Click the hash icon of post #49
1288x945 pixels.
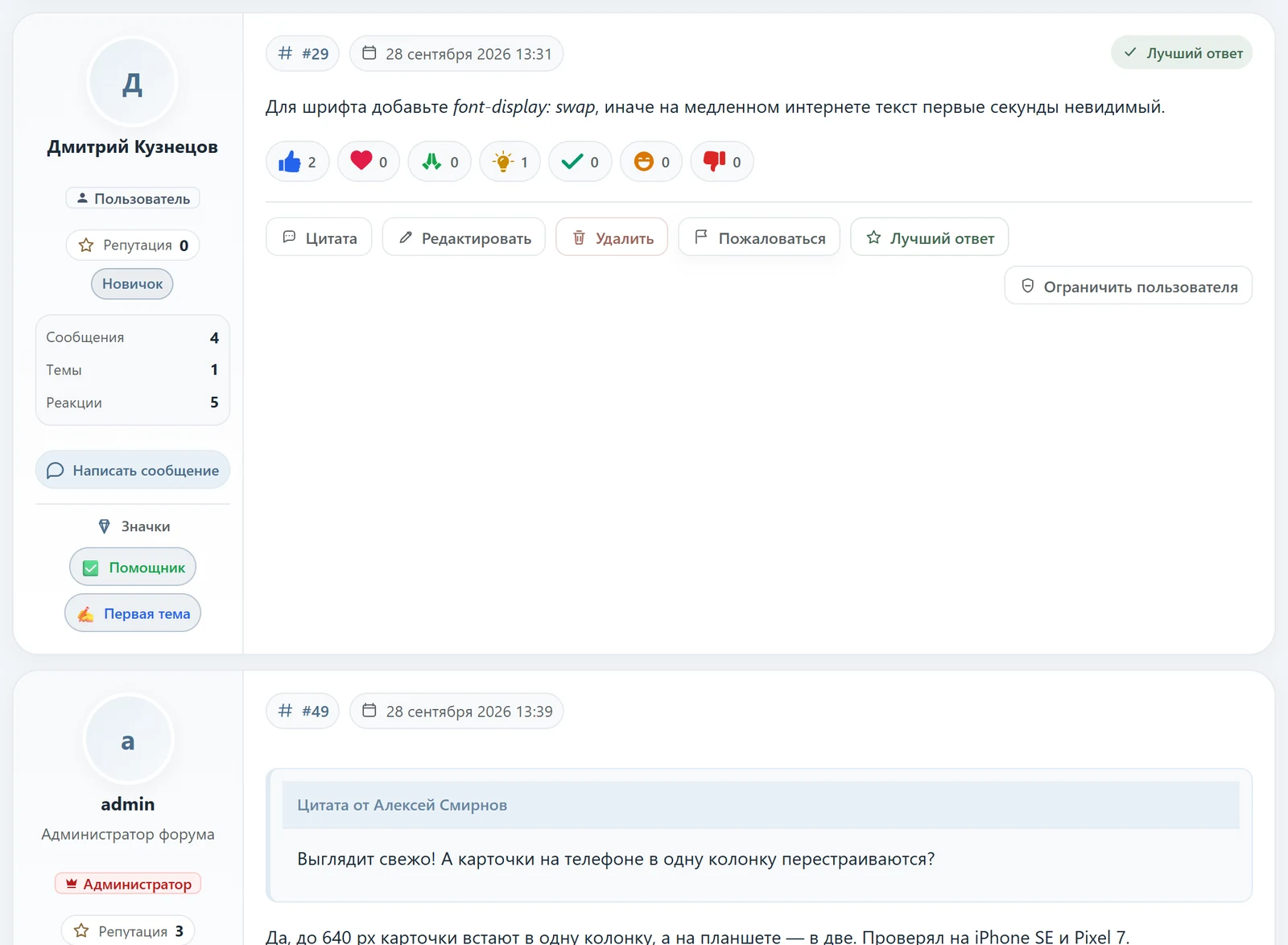[285, 711]
